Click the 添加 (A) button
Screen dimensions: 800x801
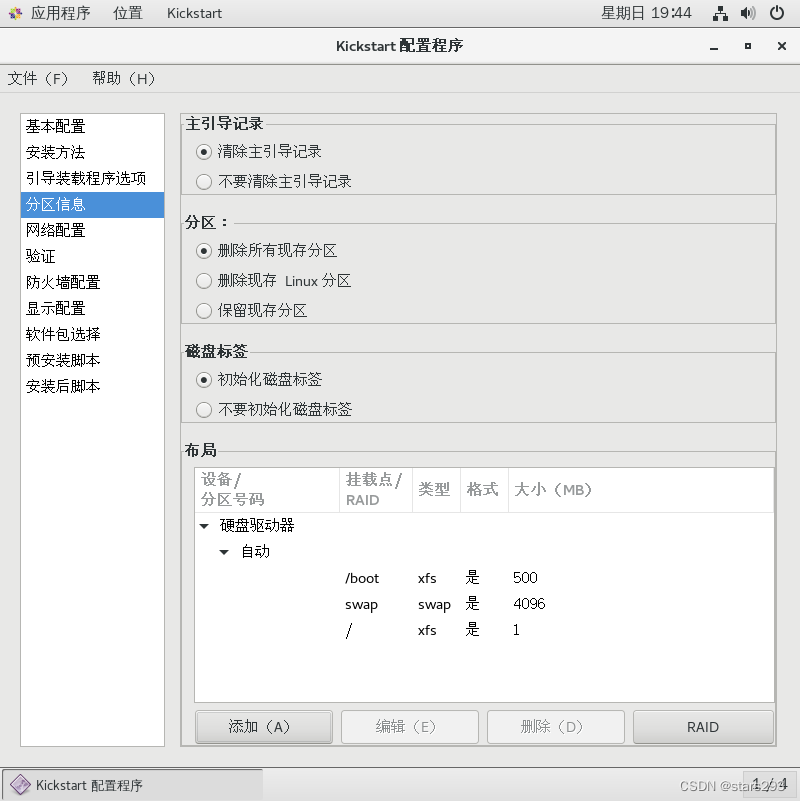pos(264,726)
